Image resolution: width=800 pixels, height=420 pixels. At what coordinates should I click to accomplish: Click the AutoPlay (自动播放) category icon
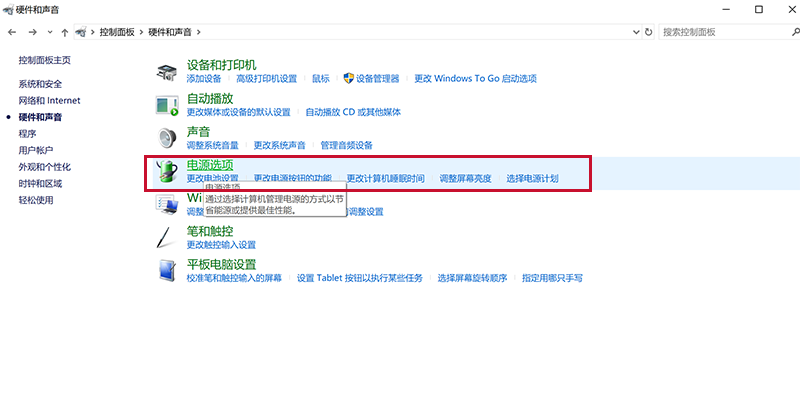click(167, 106)
